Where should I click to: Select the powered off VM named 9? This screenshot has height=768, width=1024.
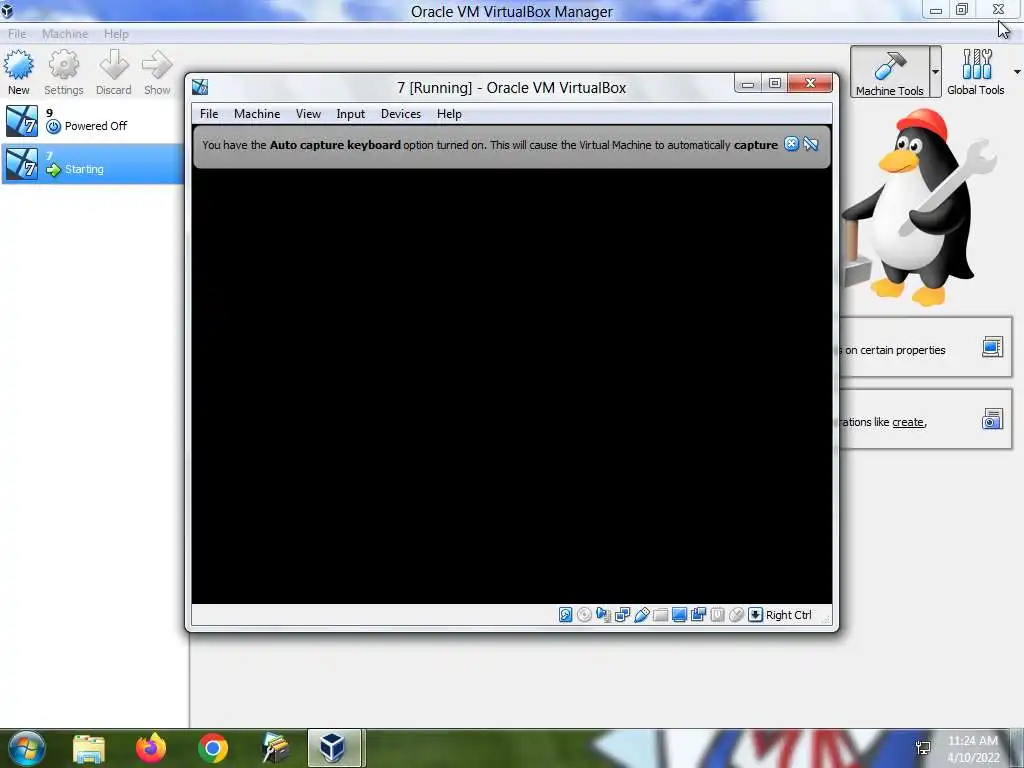92,121
